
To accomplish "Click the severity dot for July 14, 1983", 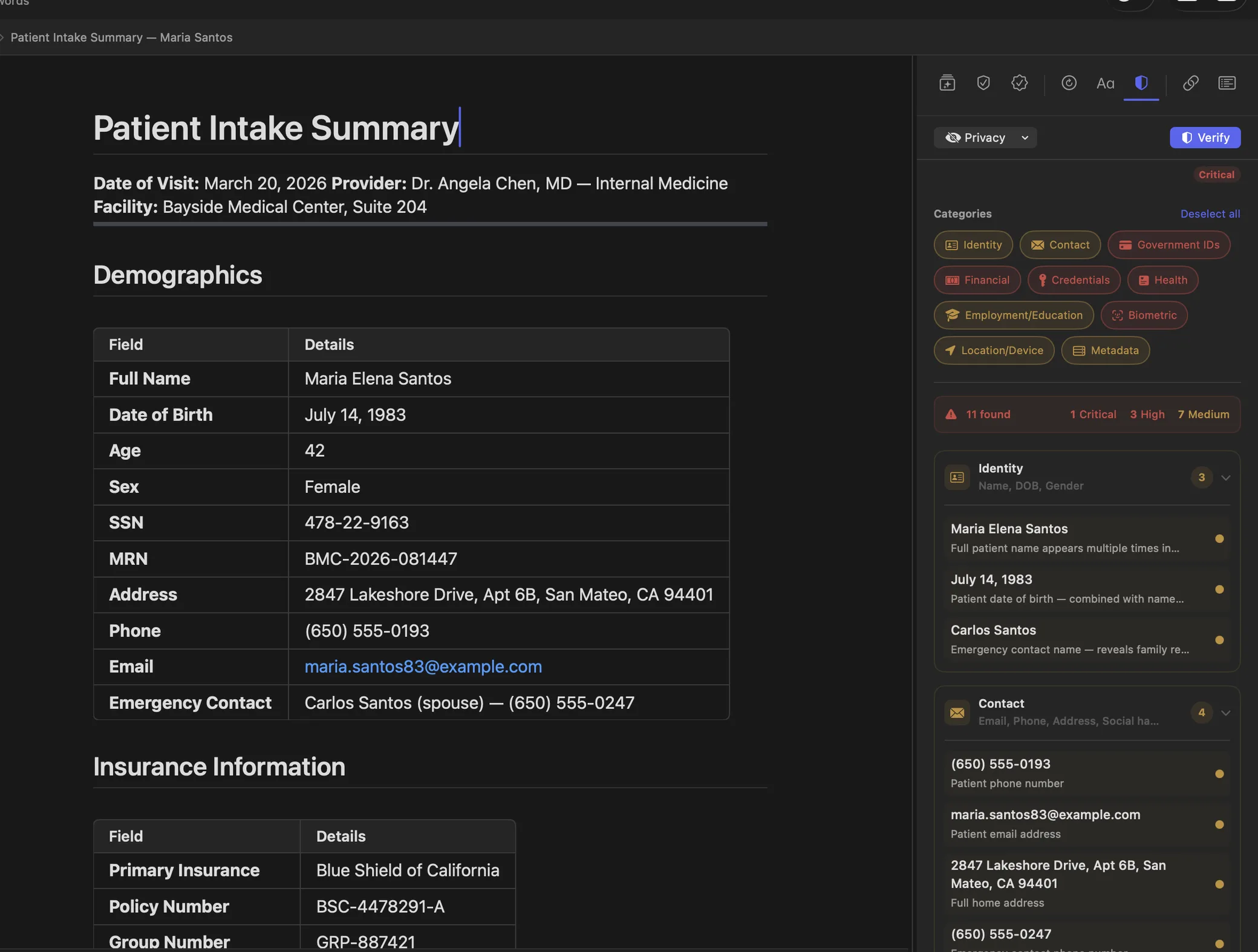I will [1219, 590].
